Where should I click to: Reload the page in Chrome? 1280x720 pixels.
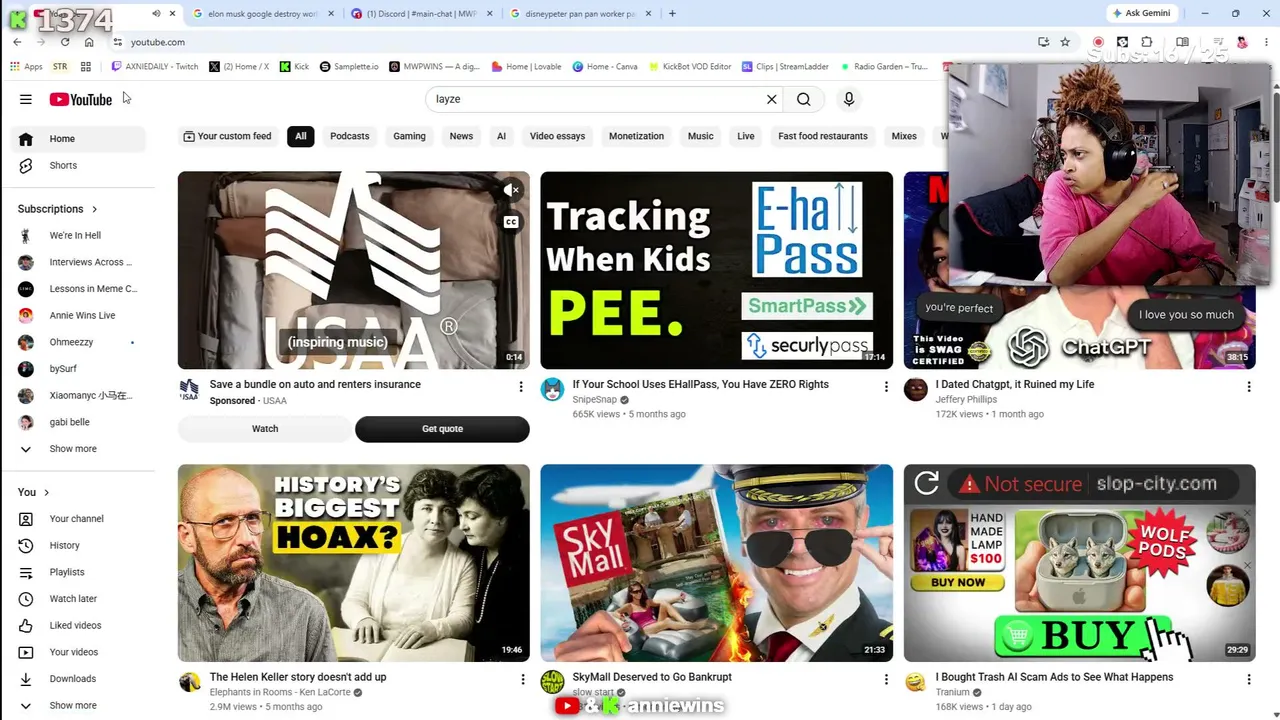pos(65,42)
